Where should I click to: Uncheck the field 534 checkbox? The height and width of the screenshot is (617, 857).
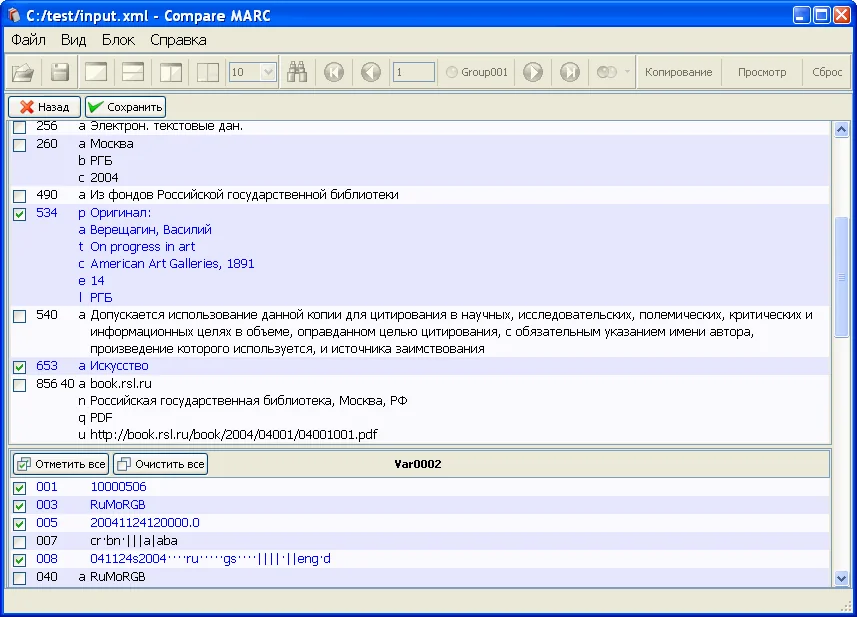click(20, 213)
